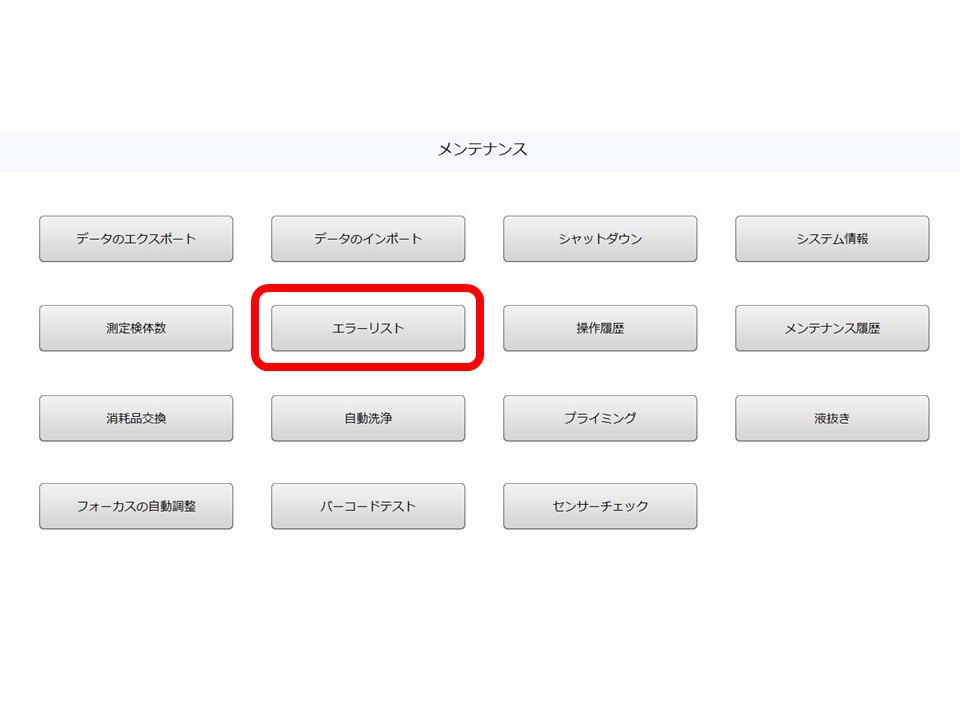Check the 操作履歴 operation history

coord(600,326)
